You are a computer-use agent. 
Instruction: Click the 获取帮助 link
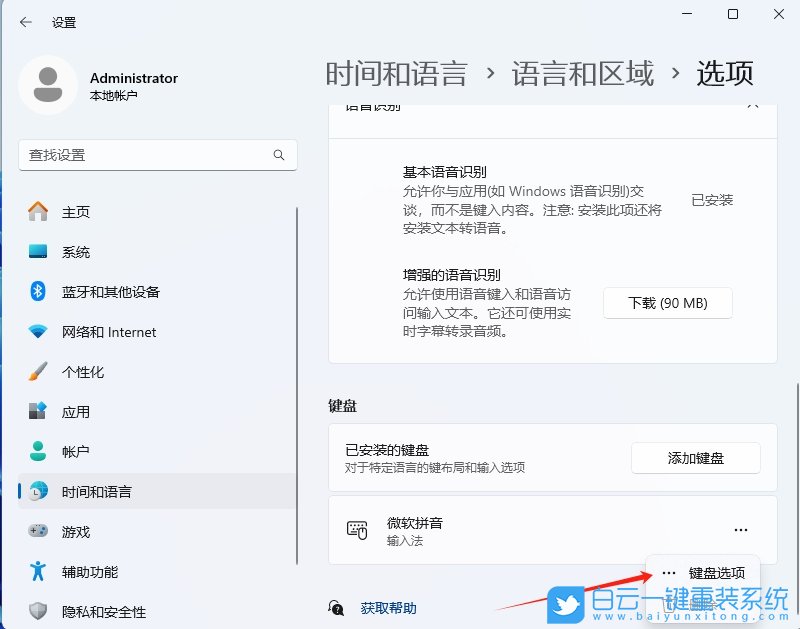[x=386, y=608]
